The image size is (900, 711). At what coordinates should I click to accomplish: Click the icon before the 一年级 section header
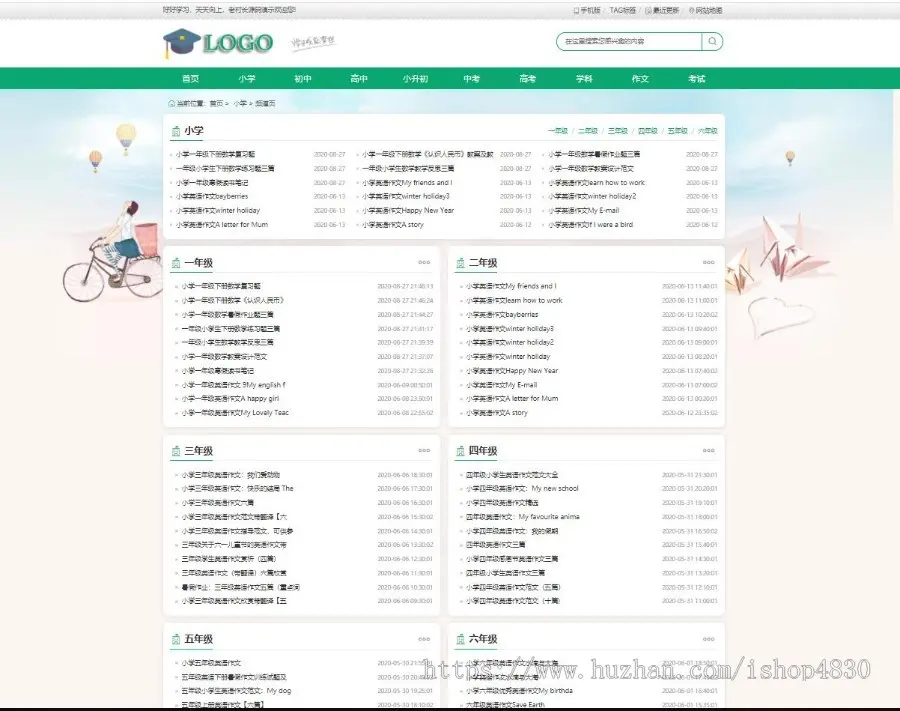(x=175, y=262)
